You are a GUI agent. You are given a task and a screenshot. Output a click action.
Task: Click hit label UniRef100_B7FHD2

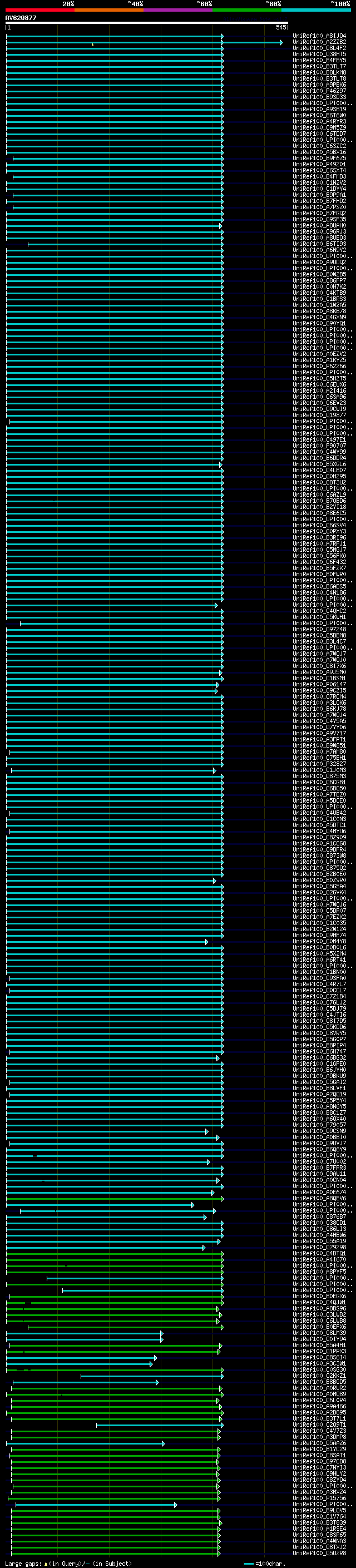click(x=319, y=201)
